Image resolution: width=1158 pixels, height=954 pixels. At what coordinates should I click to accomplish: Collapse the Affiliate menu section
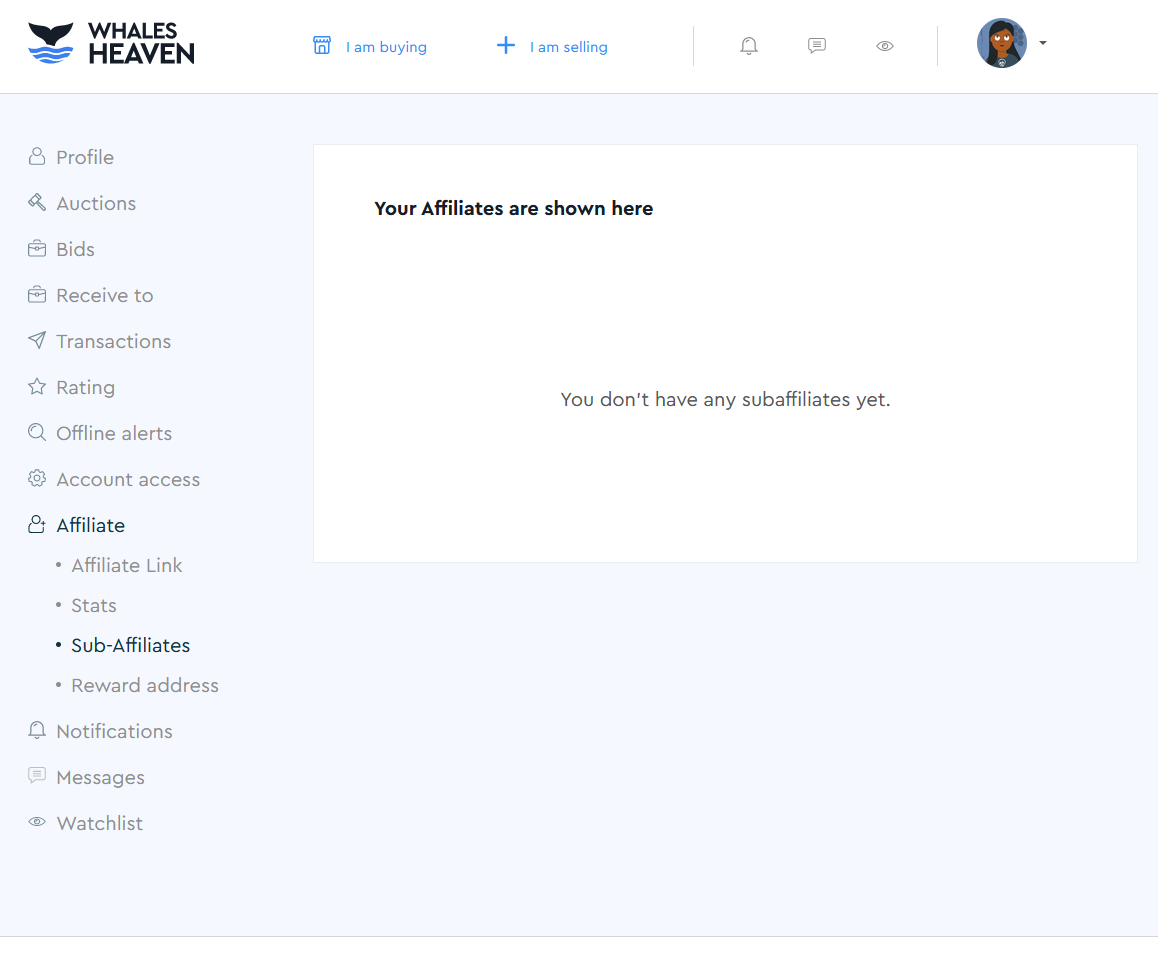click(x=91, y=525)
